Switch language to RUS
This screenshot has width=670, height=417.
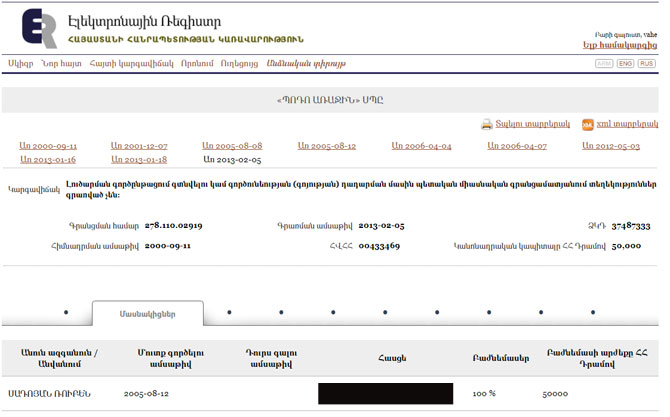[646, 64]
